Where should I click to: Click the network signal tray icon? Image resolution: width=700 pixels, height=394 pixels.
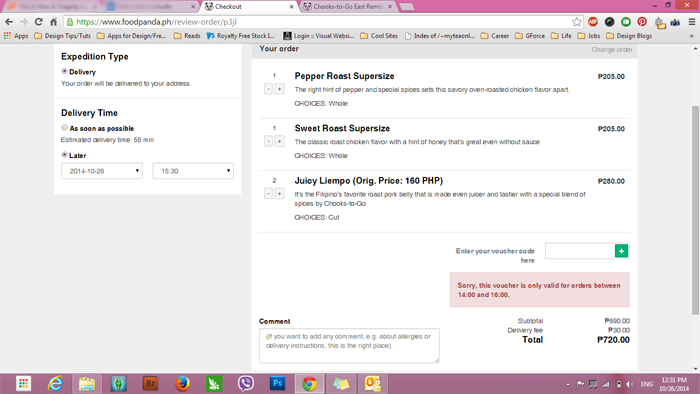click(x=606, y=384)
